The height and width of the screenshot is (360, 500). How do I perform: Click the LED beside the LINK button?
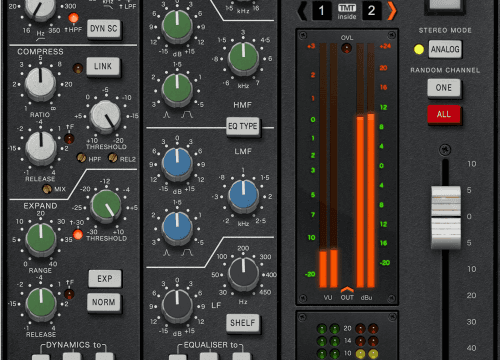tap(78, 68)
